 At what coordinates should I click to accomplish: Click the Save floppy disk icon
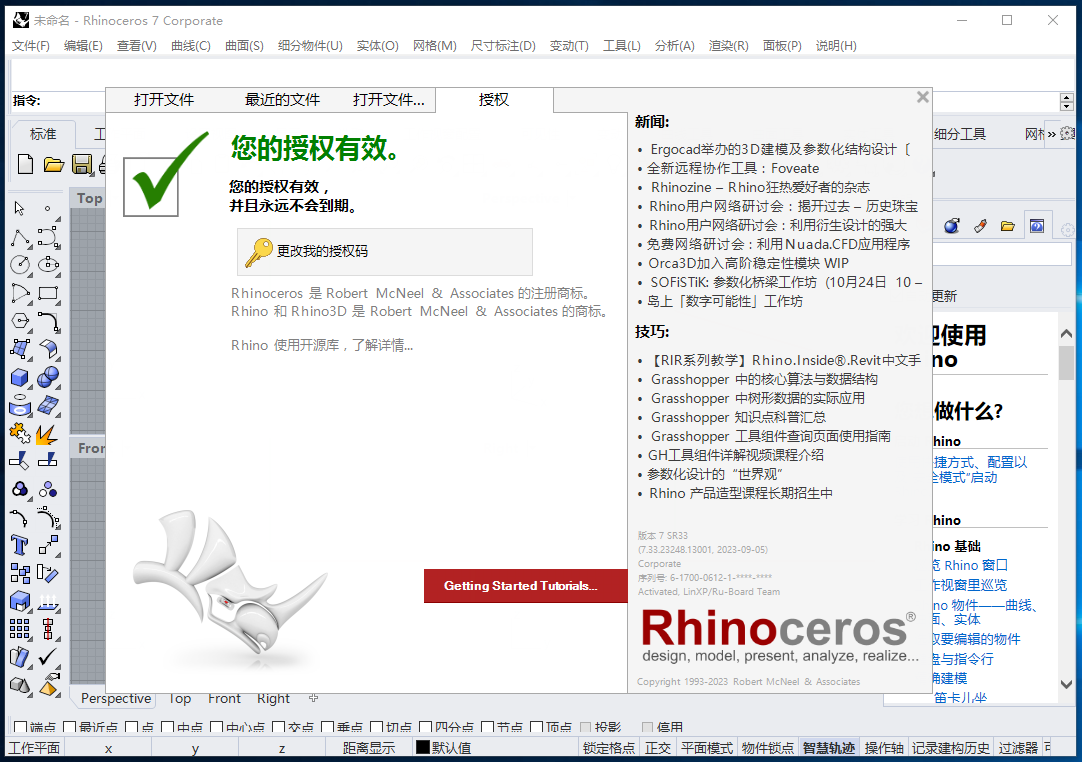click(x=82, y=164)
